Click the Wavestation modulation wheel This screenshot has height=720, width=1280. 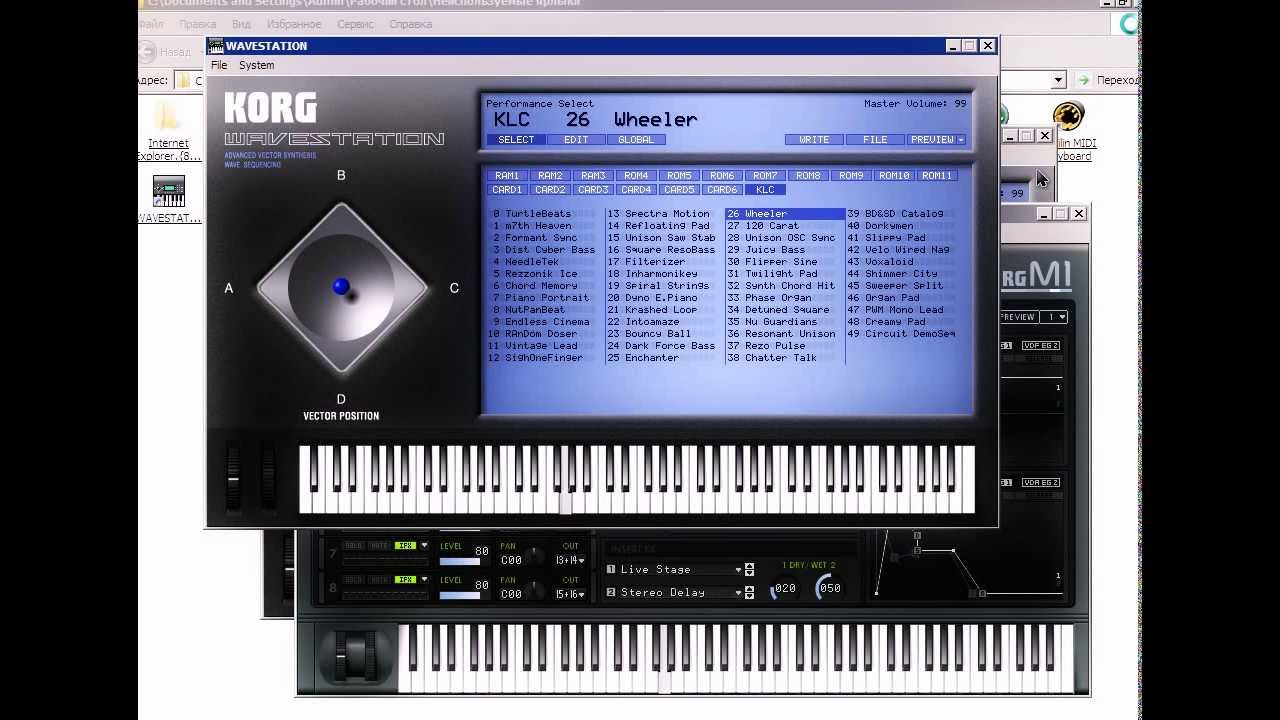click(268, 478)
